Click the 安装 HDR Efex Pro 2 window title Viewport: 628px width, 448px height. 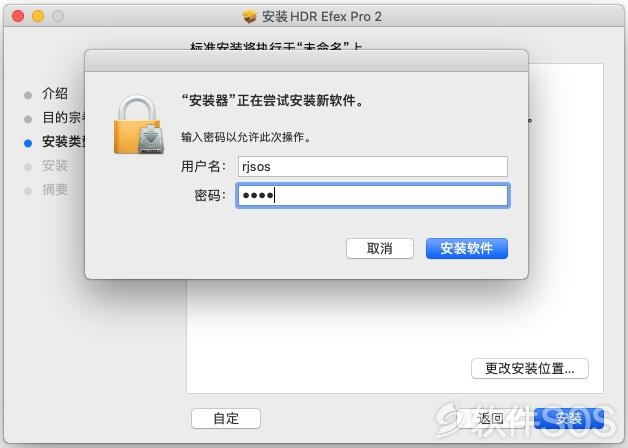322,16
